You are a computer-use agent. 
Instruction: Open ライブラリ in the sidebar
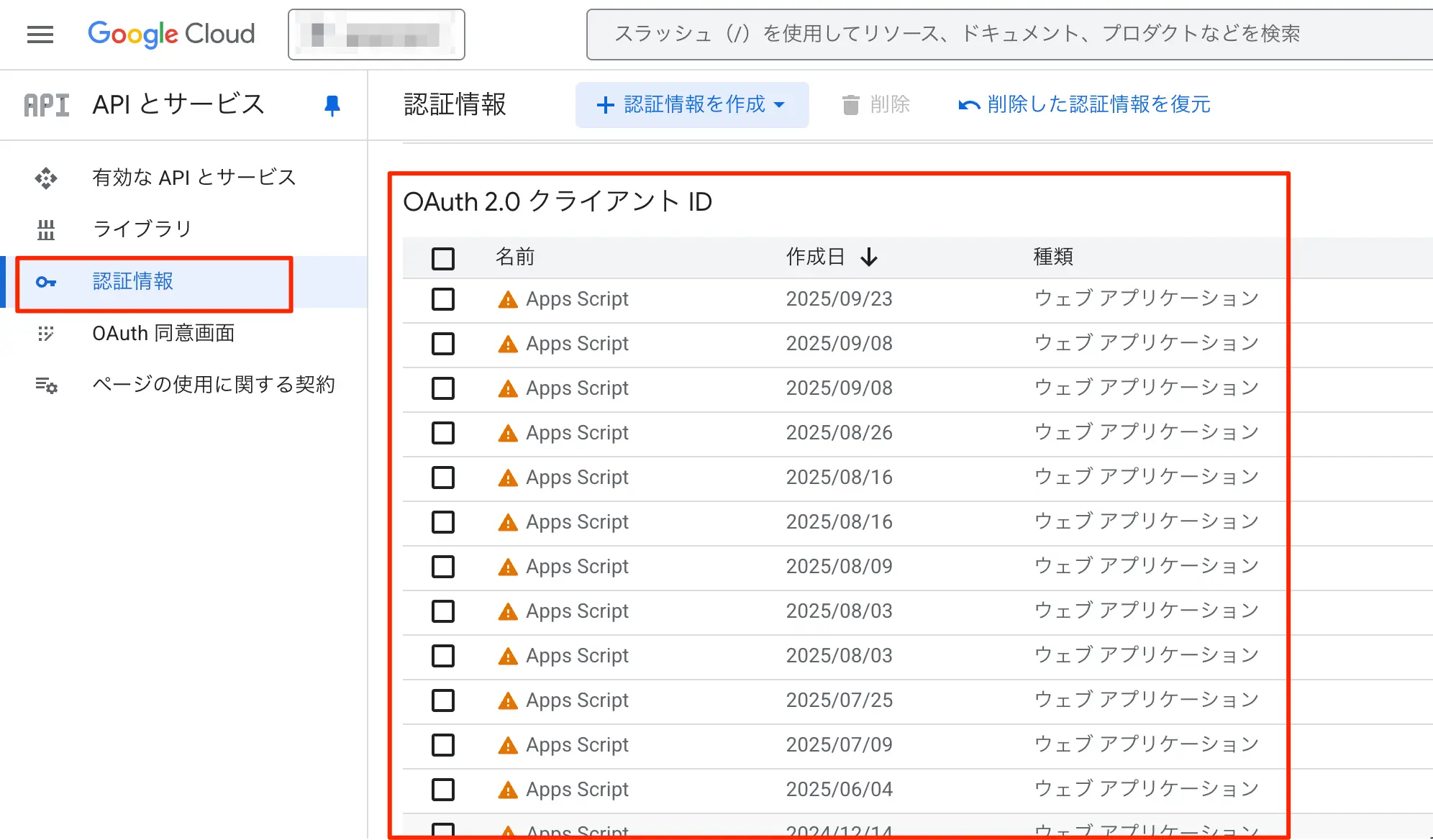(142, 229)
